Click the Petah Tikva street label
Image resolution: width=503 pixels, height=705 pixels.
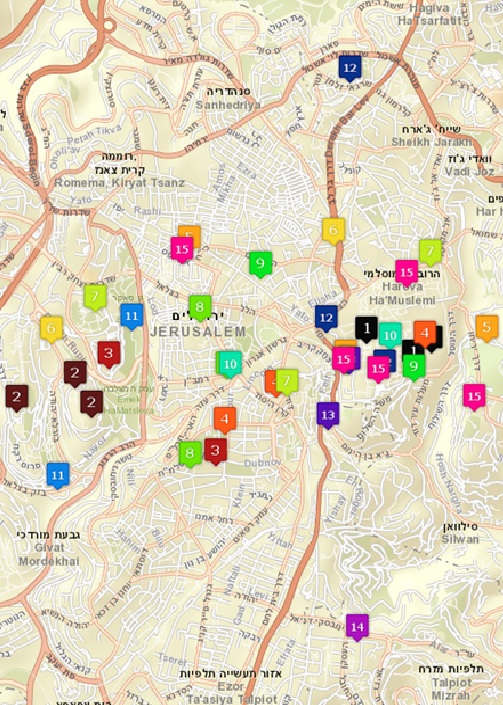(94, 135)
